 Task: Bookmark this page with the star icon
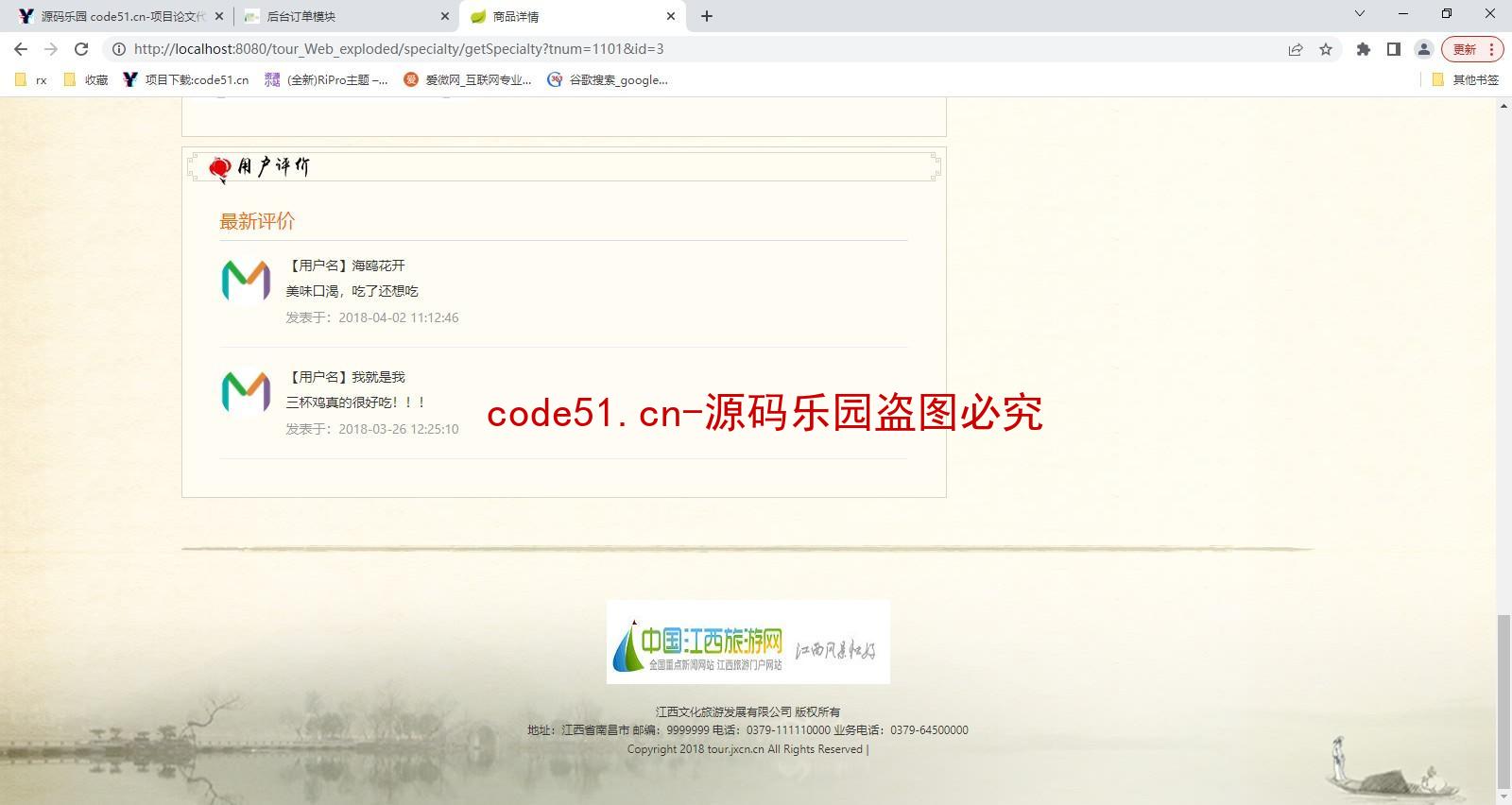[x=1326, y=49]
